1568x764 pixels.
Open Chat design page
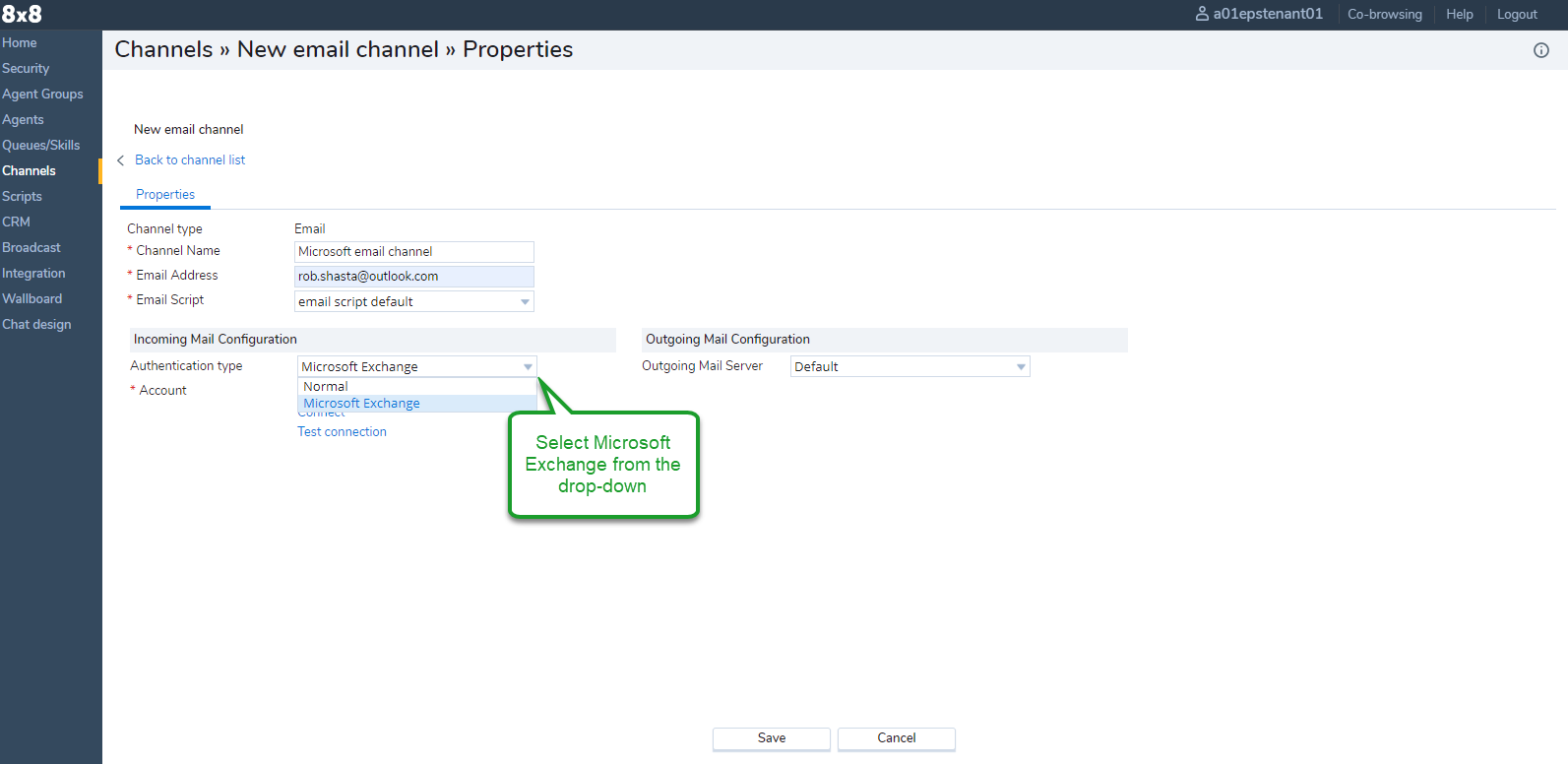pyautogui.click(x=36, y=325)
